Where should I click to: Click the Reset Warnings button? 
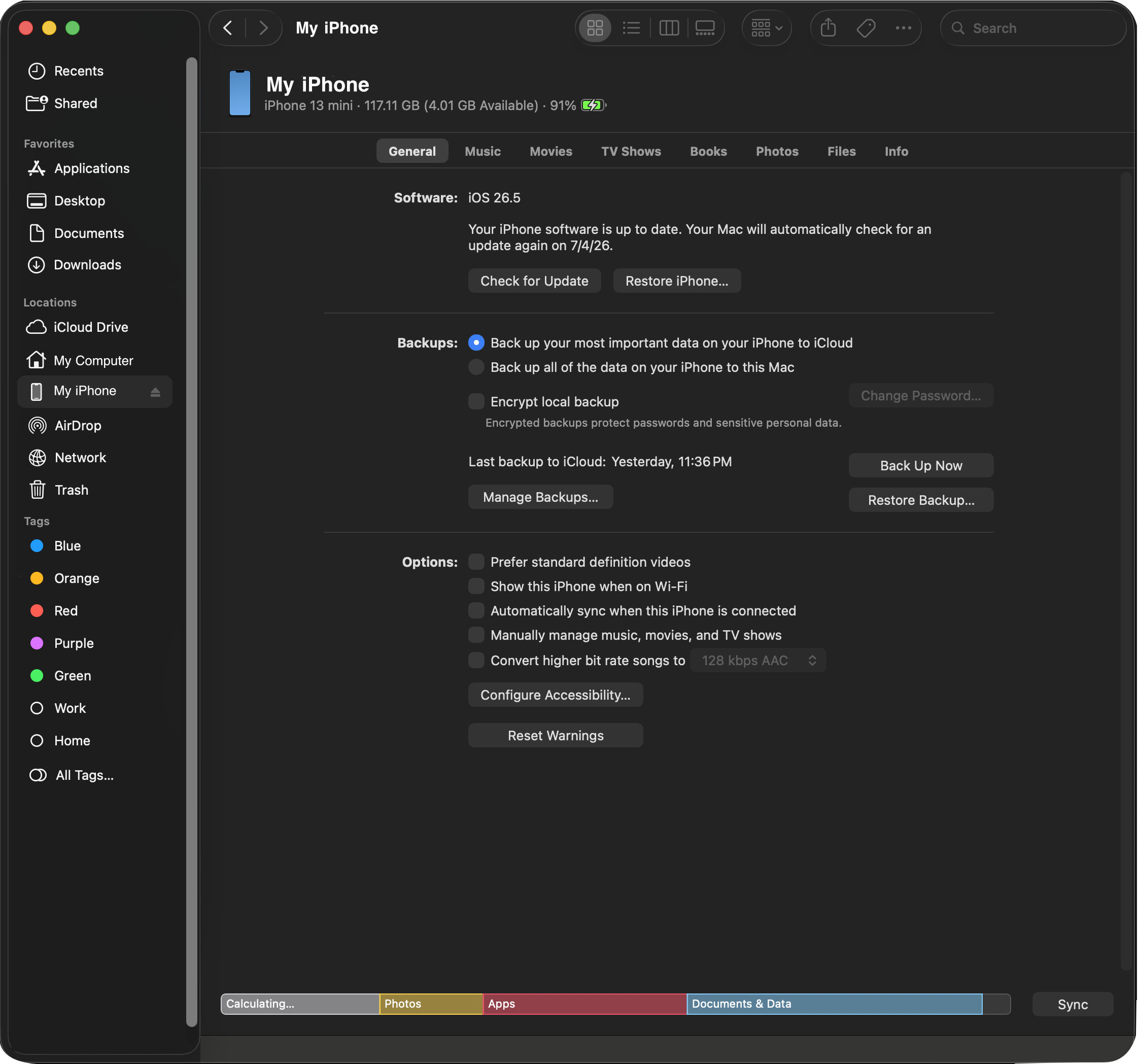click(x=555, y=736)
